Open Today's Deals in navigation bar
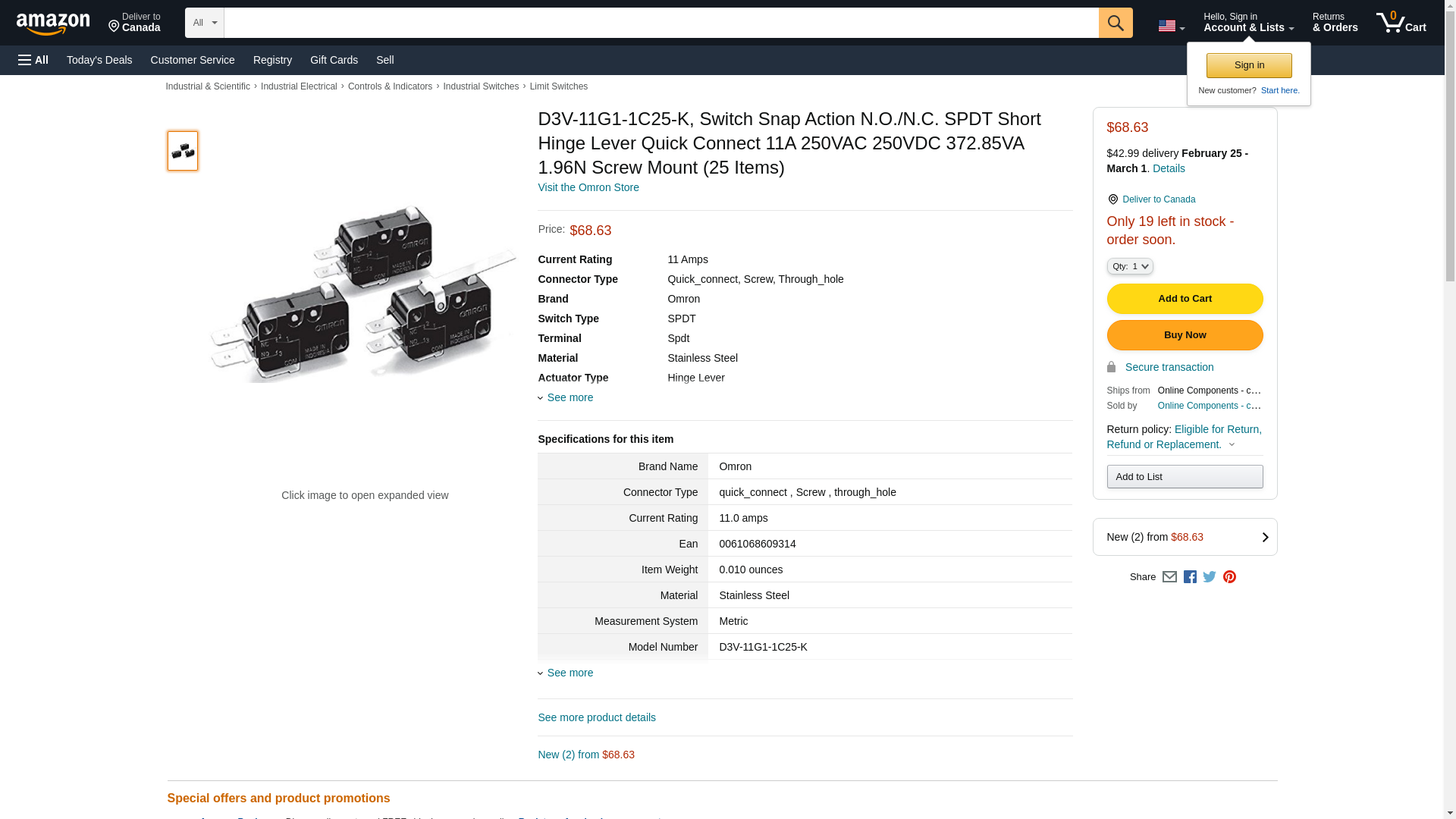This screenshot has height=819, width=1456. [x=99, y=60]
